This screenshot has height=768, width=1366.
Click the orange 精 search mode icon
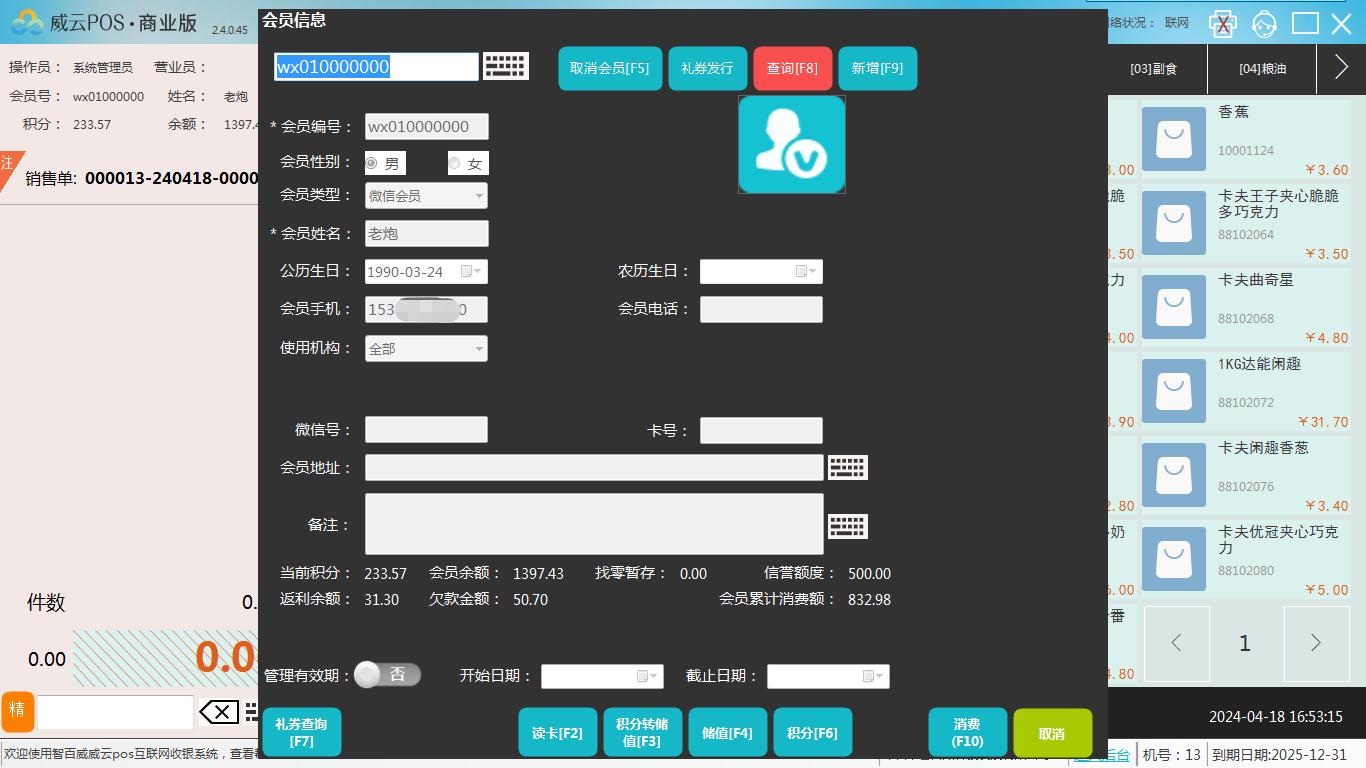pyautogui.click(x=17, y=711)
